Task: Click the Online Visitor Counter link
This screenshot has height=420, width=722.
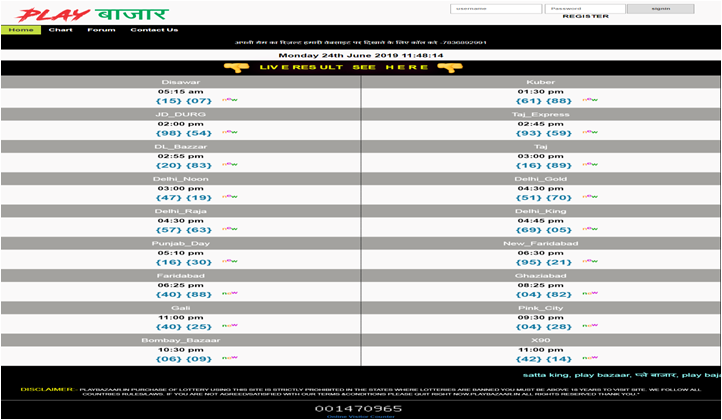Action: pos(361,416)
